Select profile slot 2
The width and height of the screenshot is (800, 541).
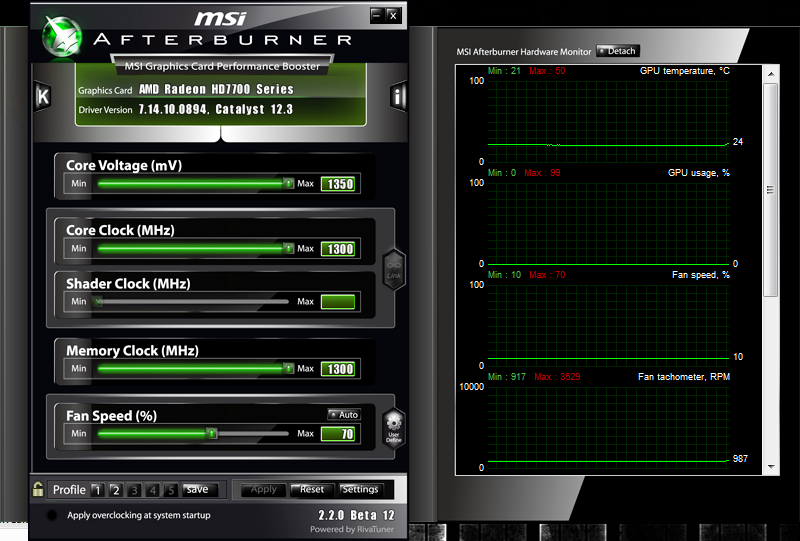coord(116,490)
